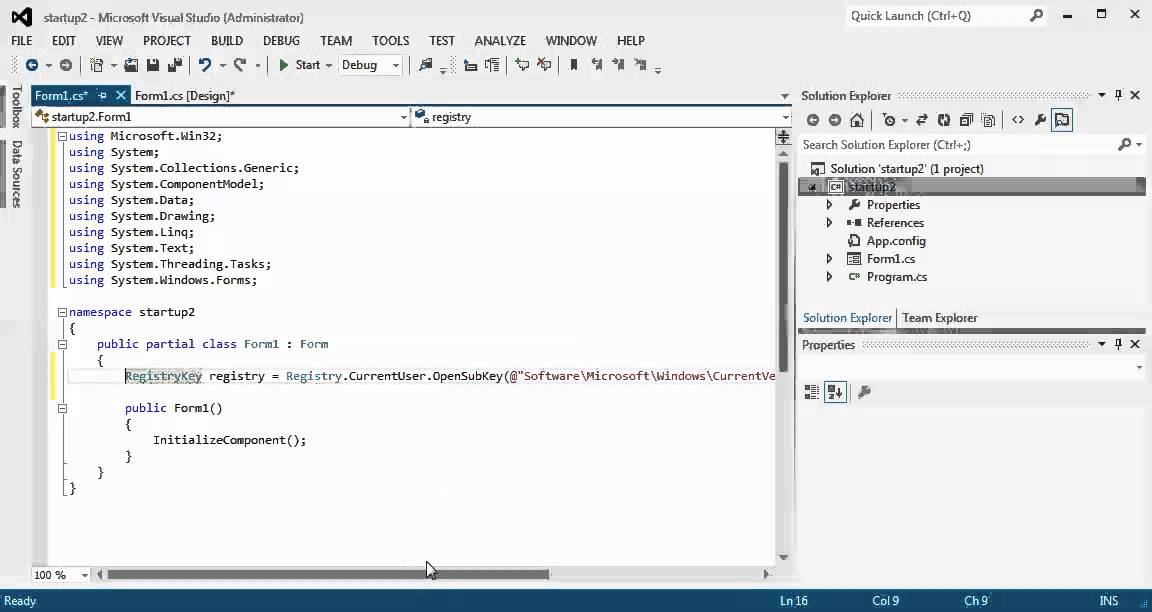This screenshot has height=612, width=1152.
Task: Click the horizontal scrollbar thumb of the code editor
Action: pyautogui.click(x=328, y=575)
